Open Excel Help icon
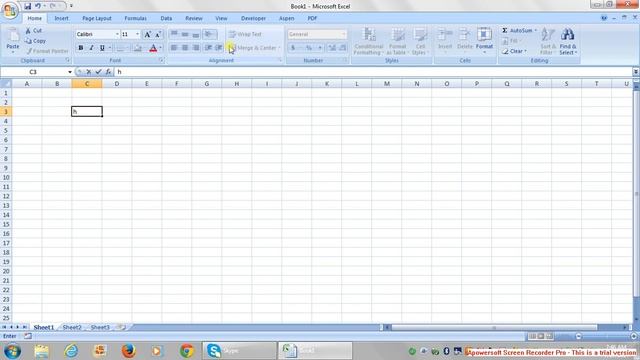This screenshot has width=640, height=360. click(x=604, y=18)
